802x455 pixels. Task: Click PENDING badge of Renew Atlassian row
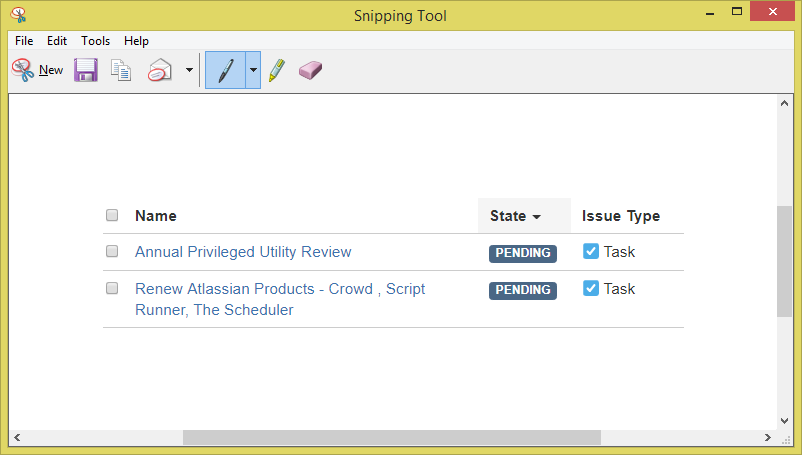523,290
